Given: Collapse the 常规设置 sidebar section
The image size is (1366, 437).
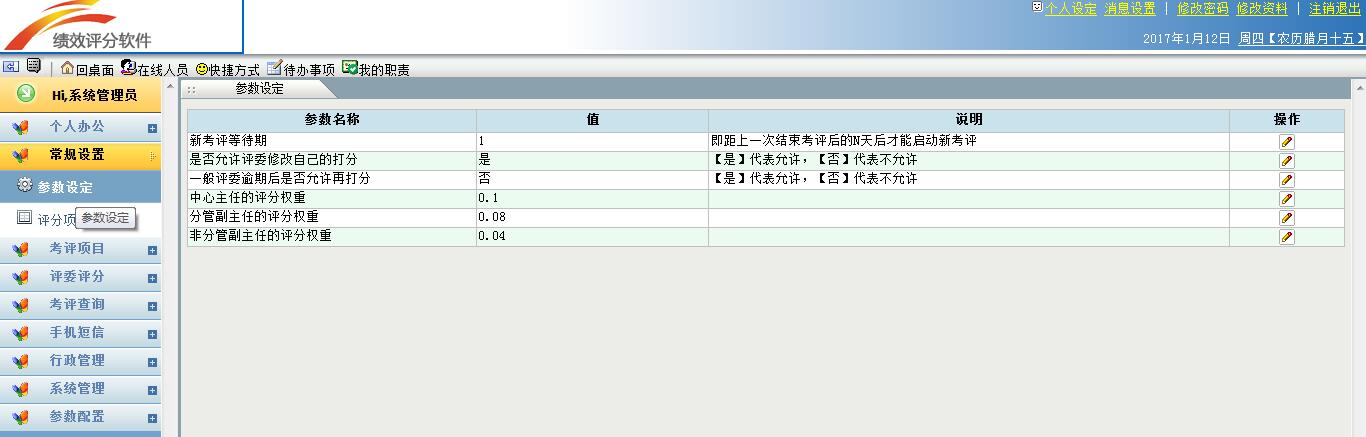Looking at the screenshot, I should click(x=80, y=156).
